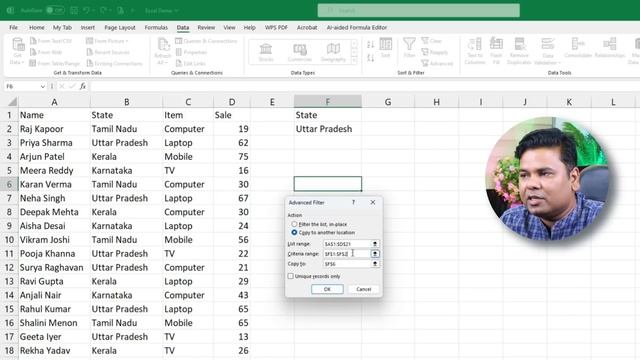Viewport: 640px width, 360px height.
Task: Click the Insert Function fx icon
Action: click(83, 86)
